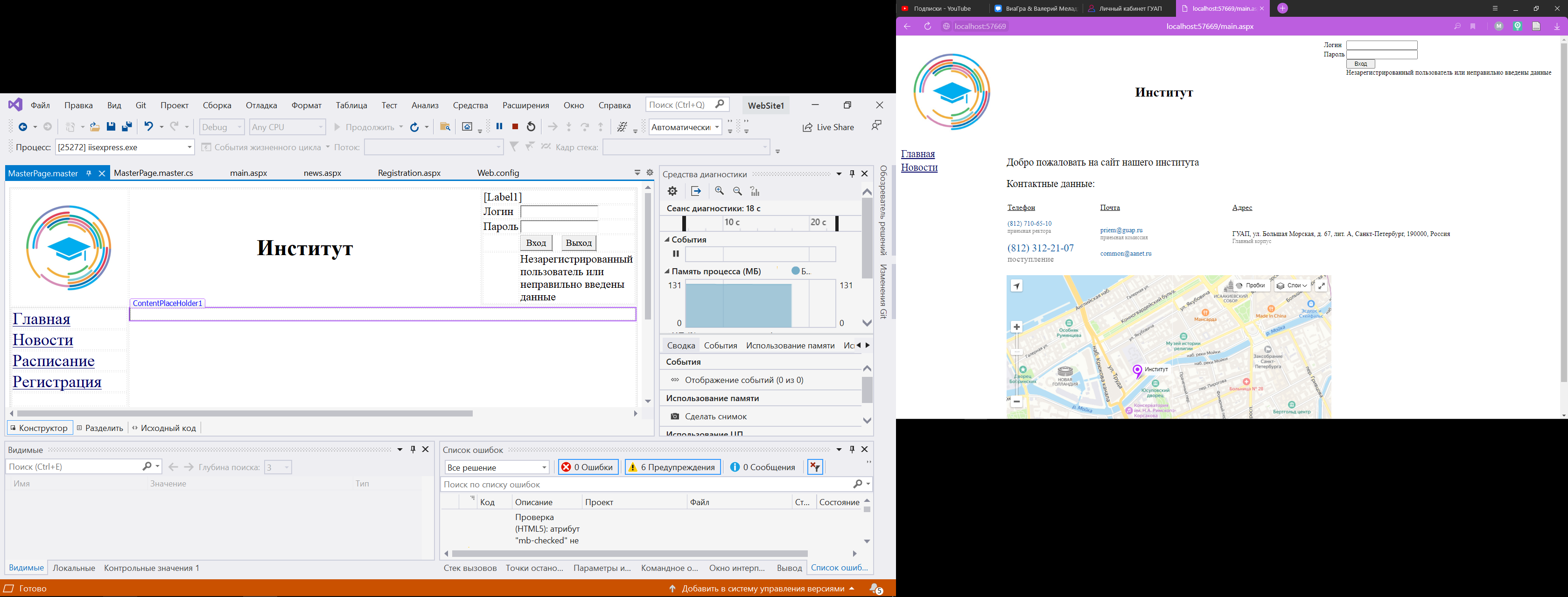
Task: Click the editor tab settings gear icon
Action: [x=650, y=173]
